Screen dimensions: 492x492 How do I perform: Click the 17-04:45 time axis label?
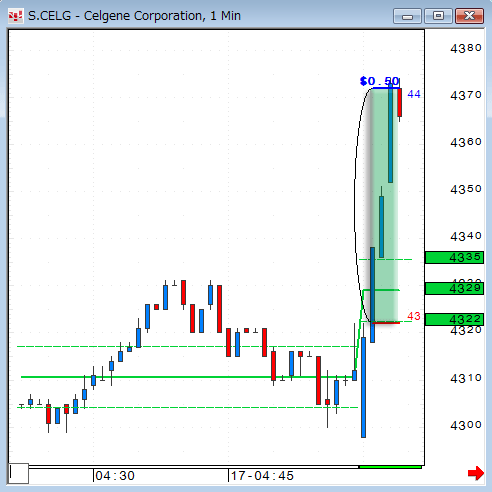[262, 476]
